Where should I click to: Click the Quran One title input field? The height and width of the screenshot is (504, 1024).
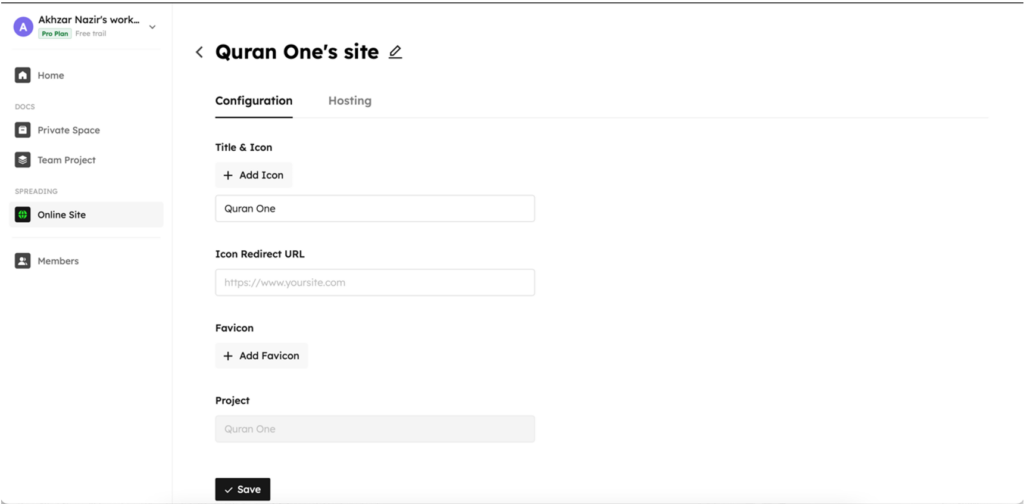[375, 209]
